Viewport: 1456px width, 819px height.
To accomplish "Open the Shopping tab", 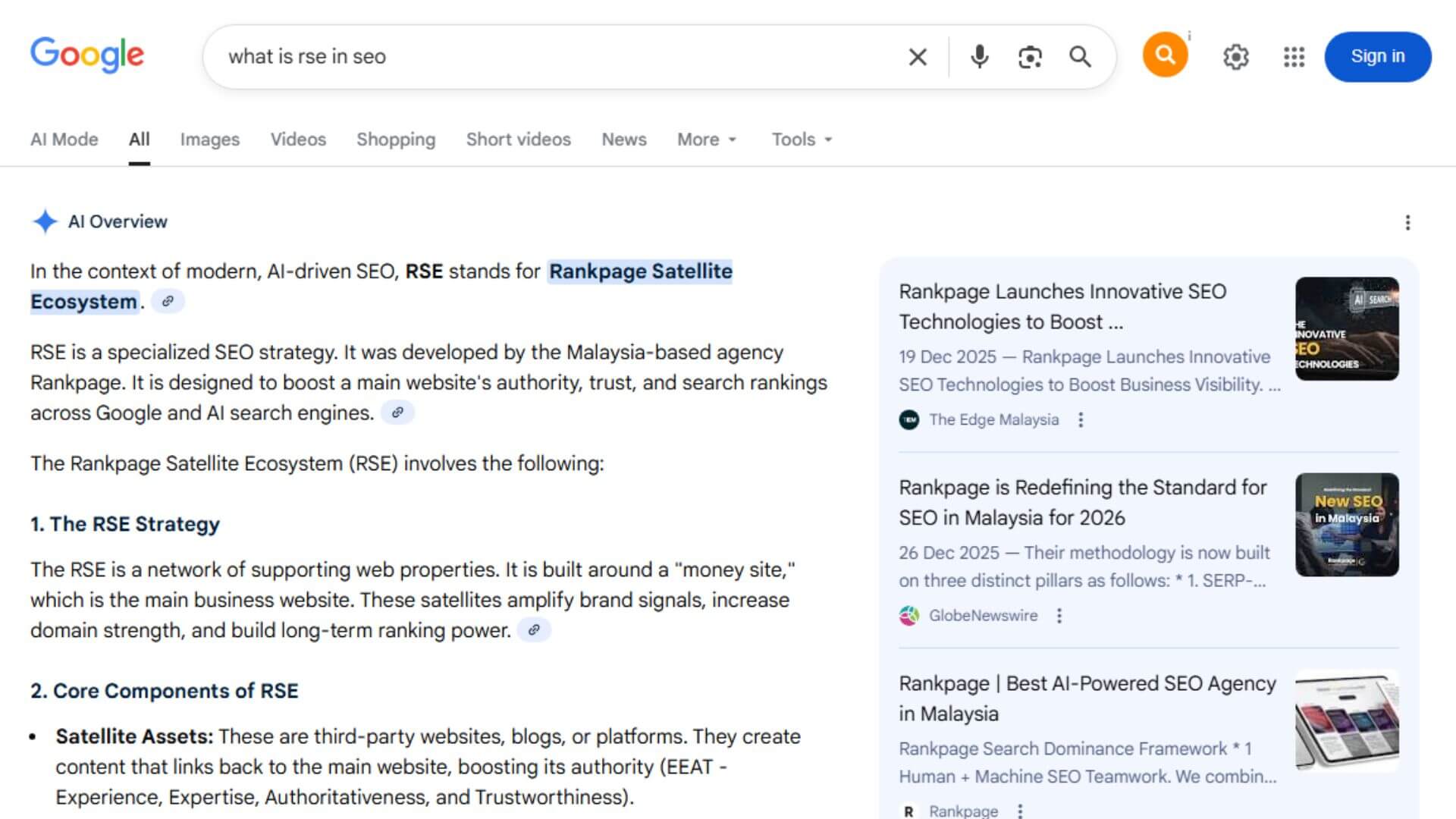I will (396, 140).
